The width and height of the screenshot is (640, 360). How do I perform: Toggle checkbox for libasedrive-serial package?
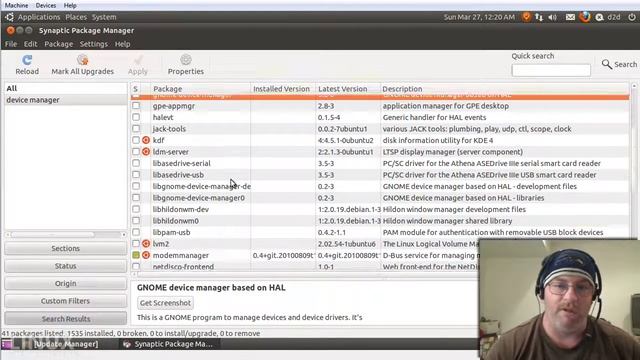pos(136,163)
